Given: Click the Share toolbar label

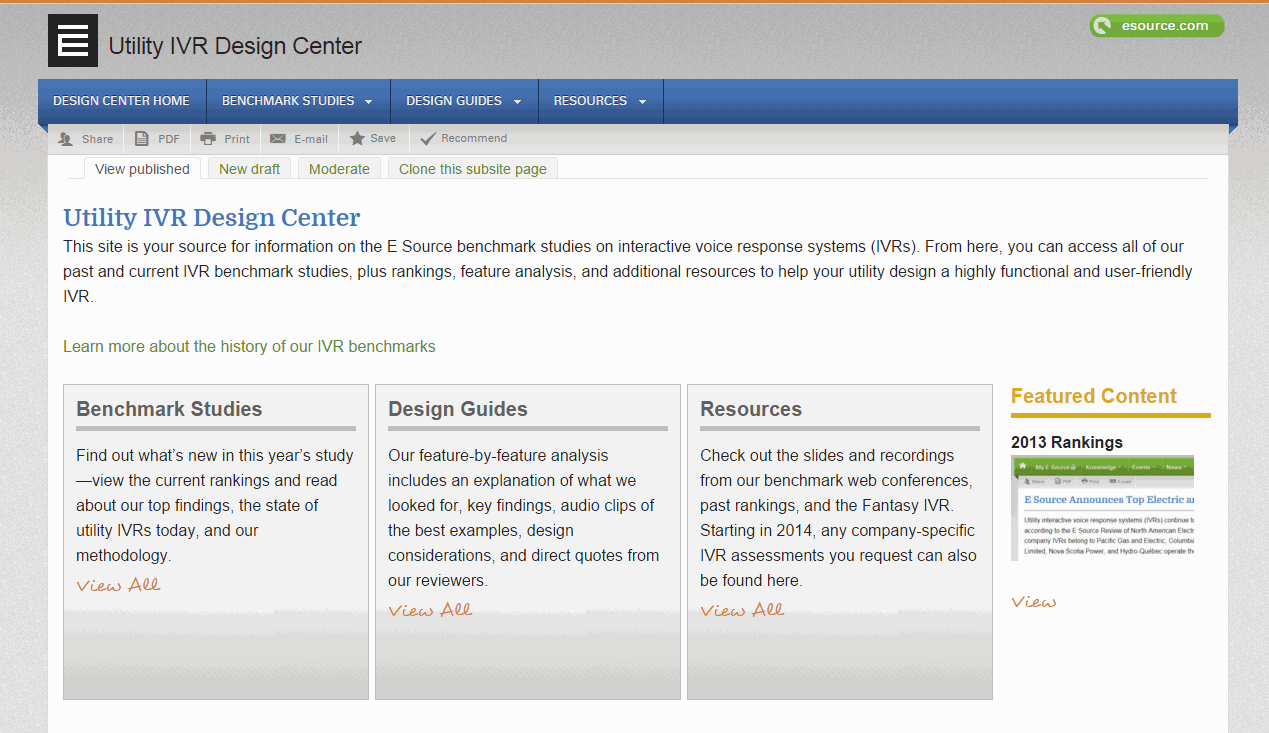Looking at the screenshot, I should (x=98, y=139).
